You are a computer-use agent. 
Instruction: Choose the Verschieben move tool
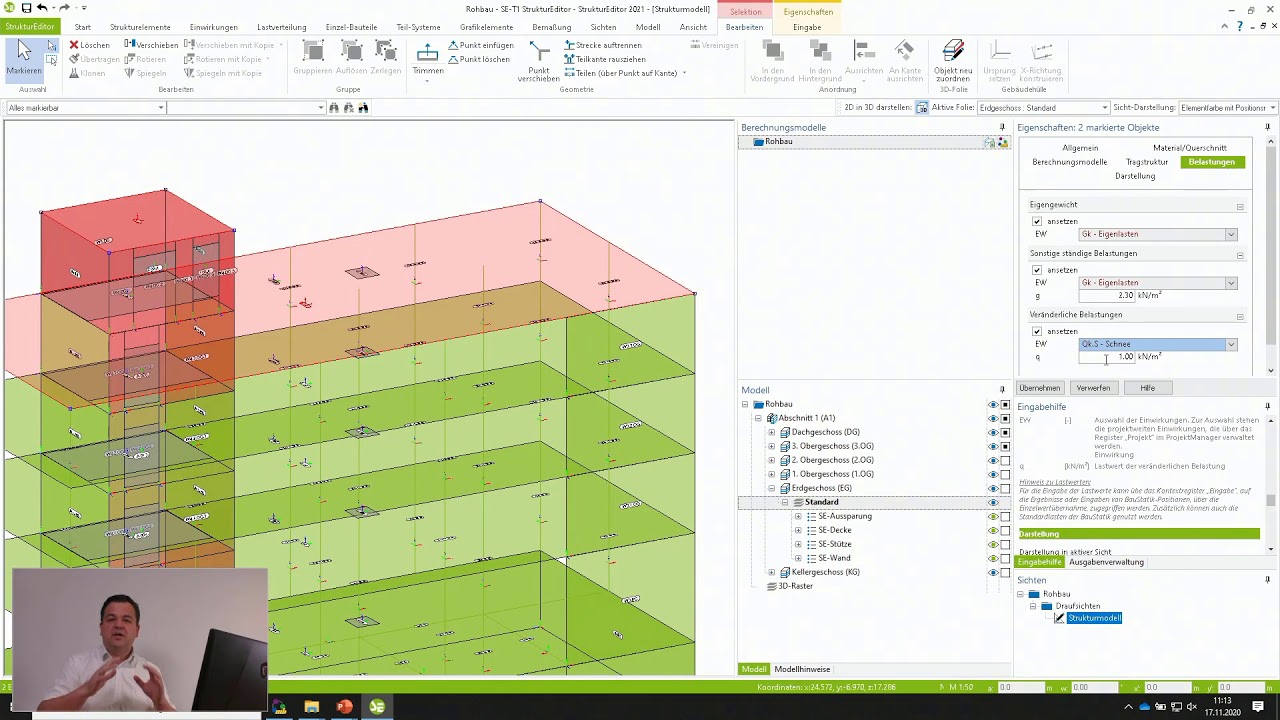pos(151,45)
